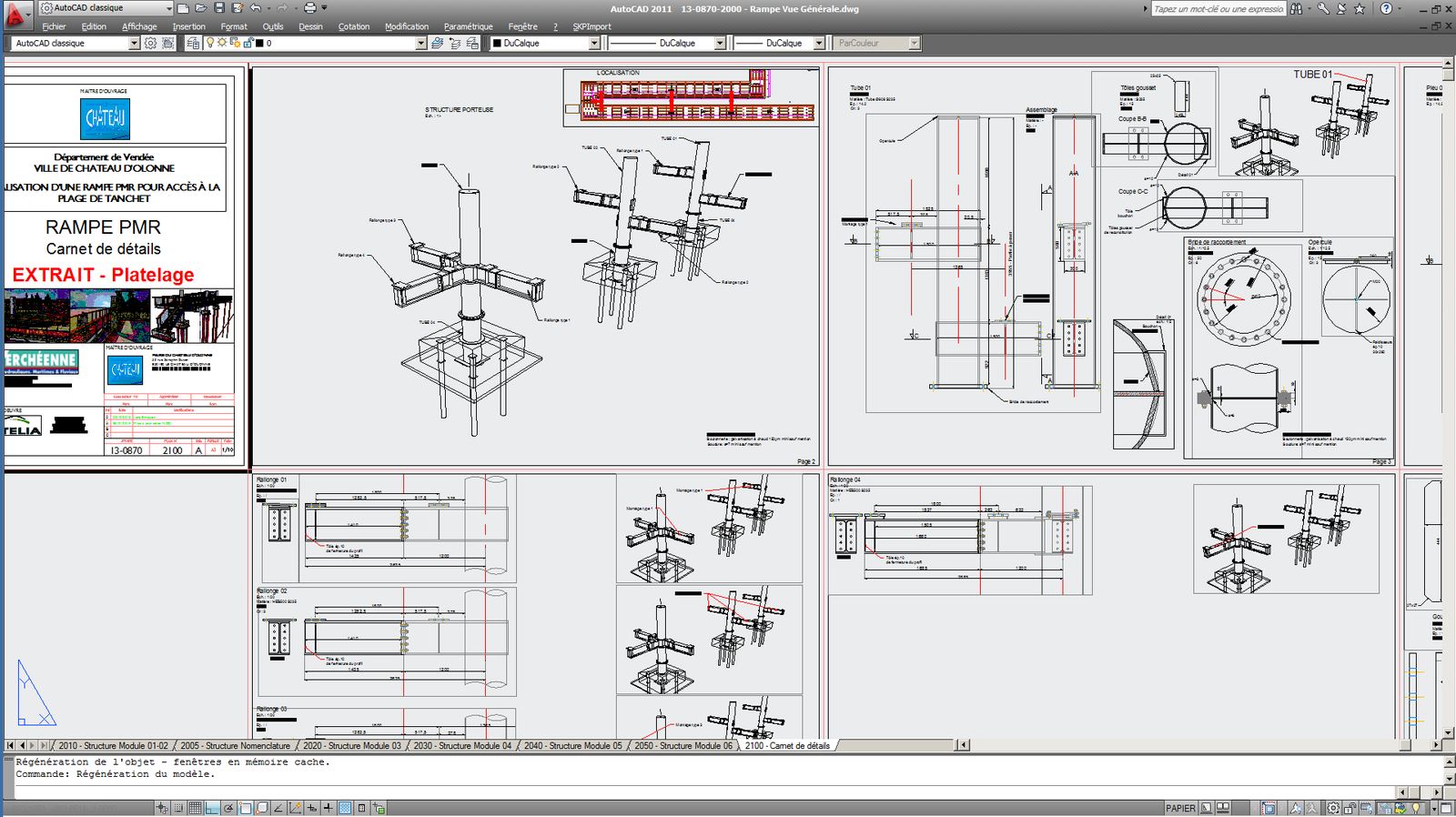Open Communication Center satellite icon

coord(1341,8)
